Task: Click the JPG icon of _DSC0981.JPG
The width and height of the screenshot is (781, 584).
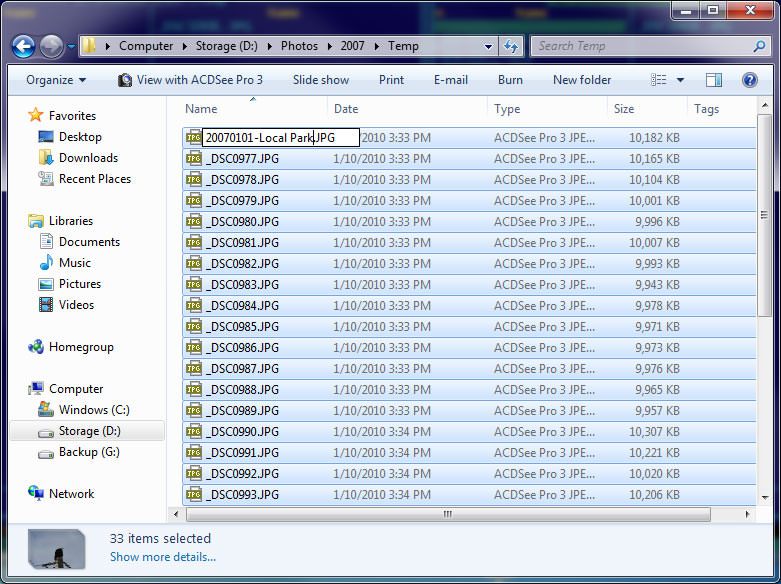Action: pyautogui.click(x=193, y=242)
